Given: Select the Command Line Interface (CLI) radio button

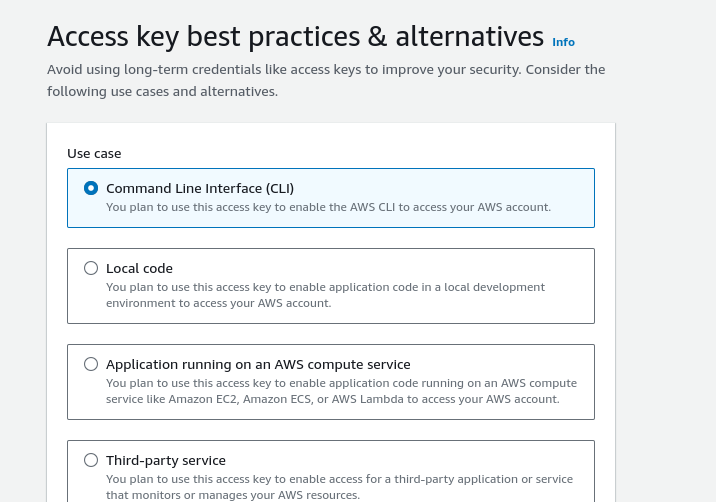Looking at the screenshot, I should [x=91, y=188].
